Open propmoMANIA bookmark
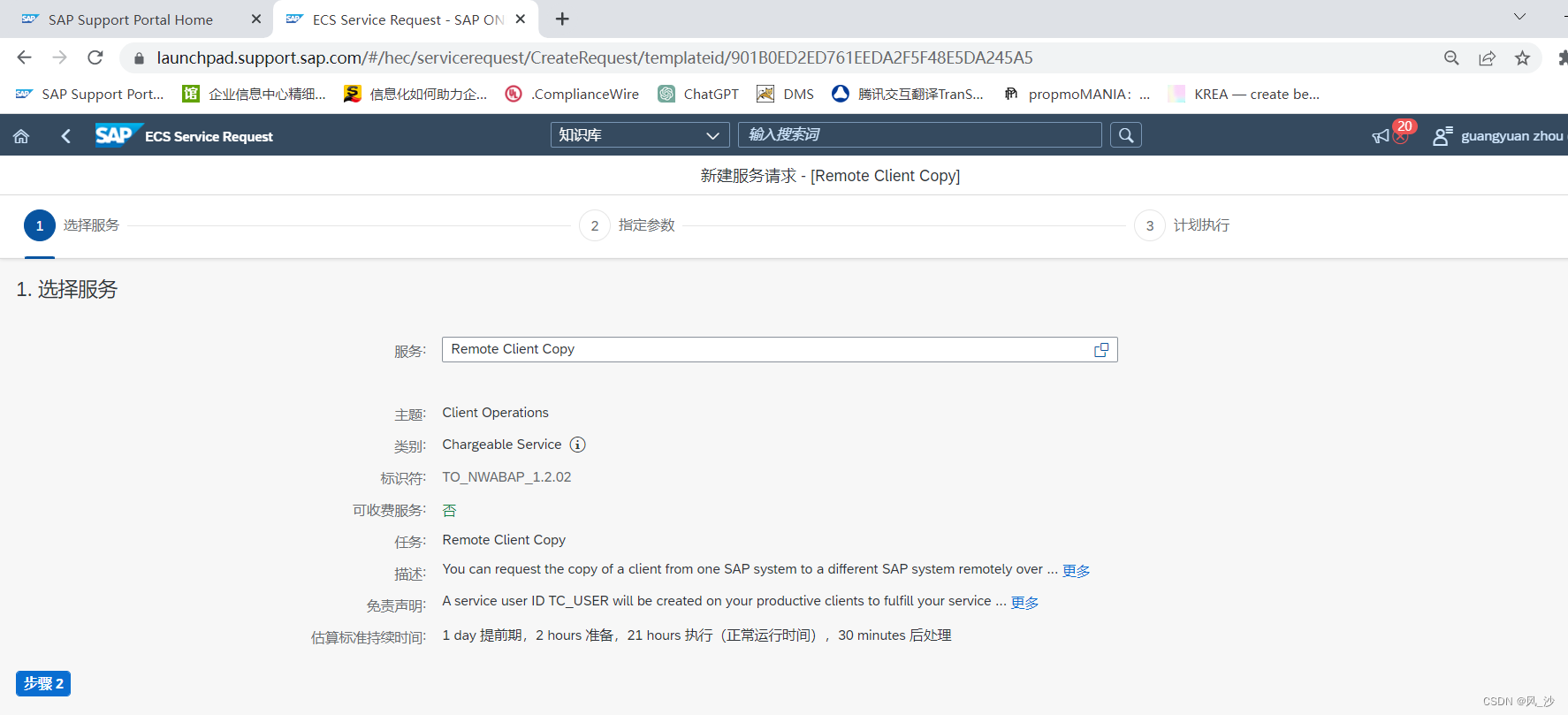Viewport: 1568px width, 715px height. tap(1077, 94)
